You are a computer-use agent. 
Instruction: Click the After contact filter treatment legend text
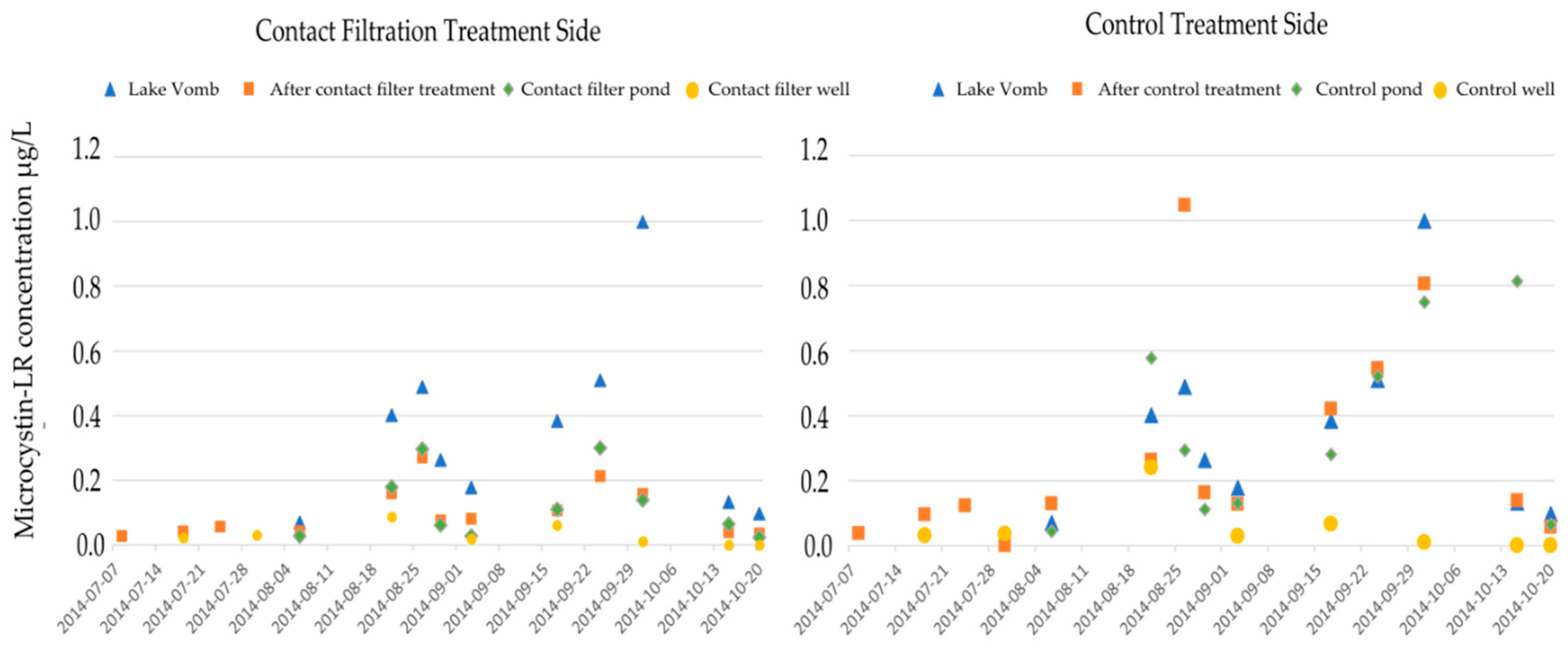tap(382, 89)
